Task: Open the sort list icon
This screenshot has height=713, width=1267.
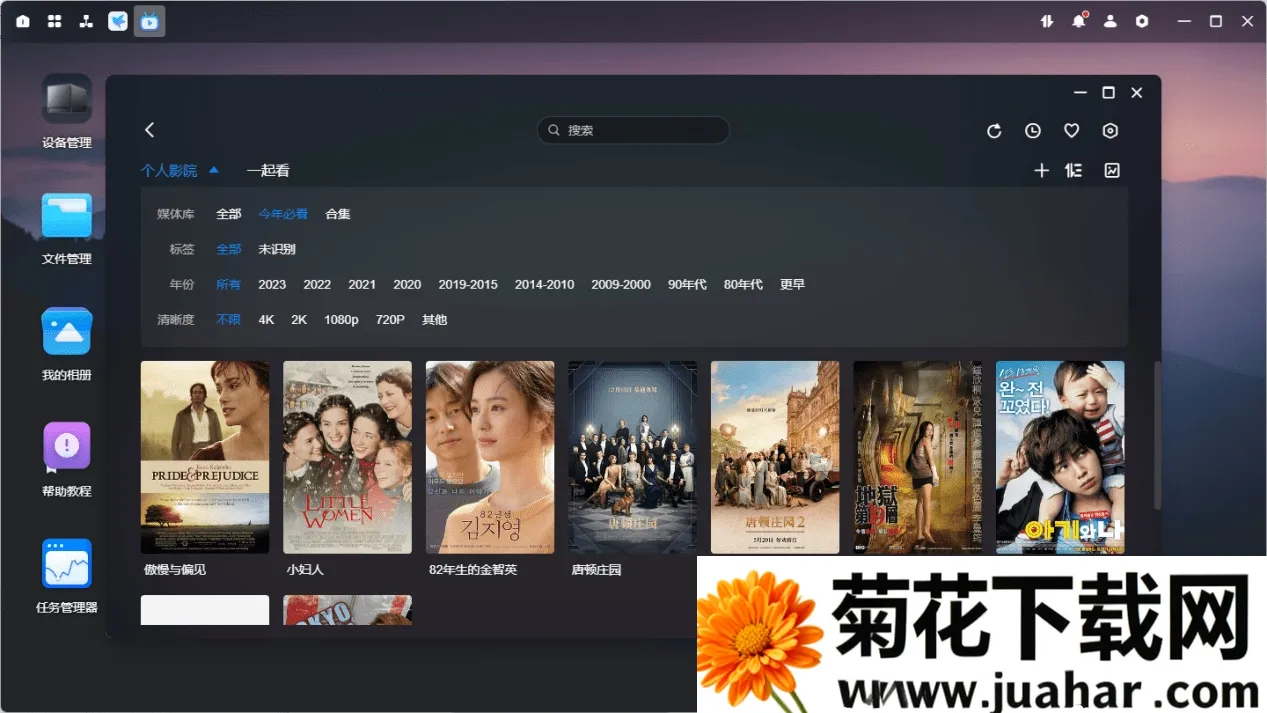Action: point(1074,171)
